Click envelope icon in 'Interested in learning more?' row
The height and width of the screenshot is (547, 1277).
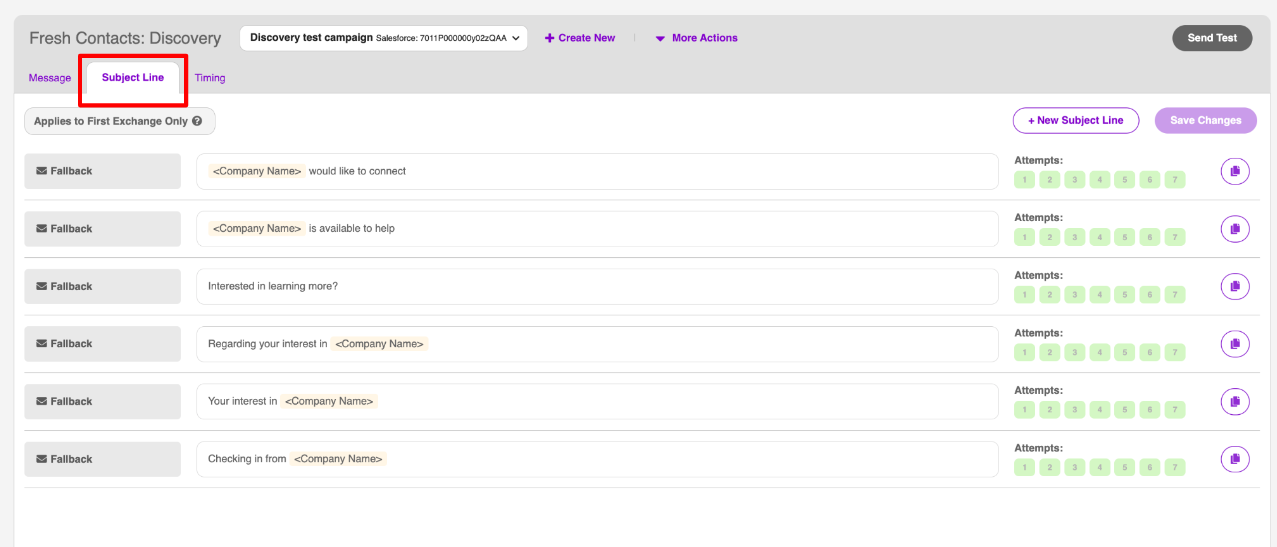coord(41,286)
